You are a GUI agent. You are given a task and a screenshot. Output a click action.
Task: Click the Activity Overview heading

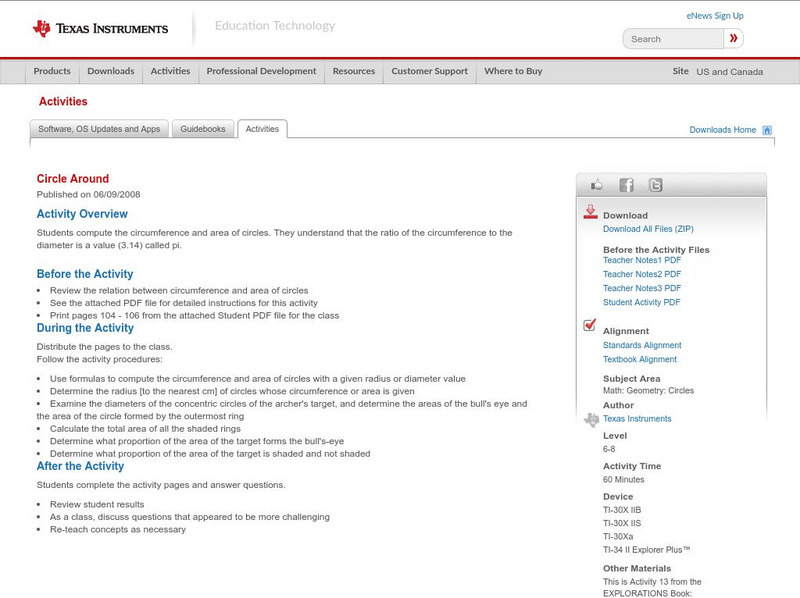click(82, 214)
